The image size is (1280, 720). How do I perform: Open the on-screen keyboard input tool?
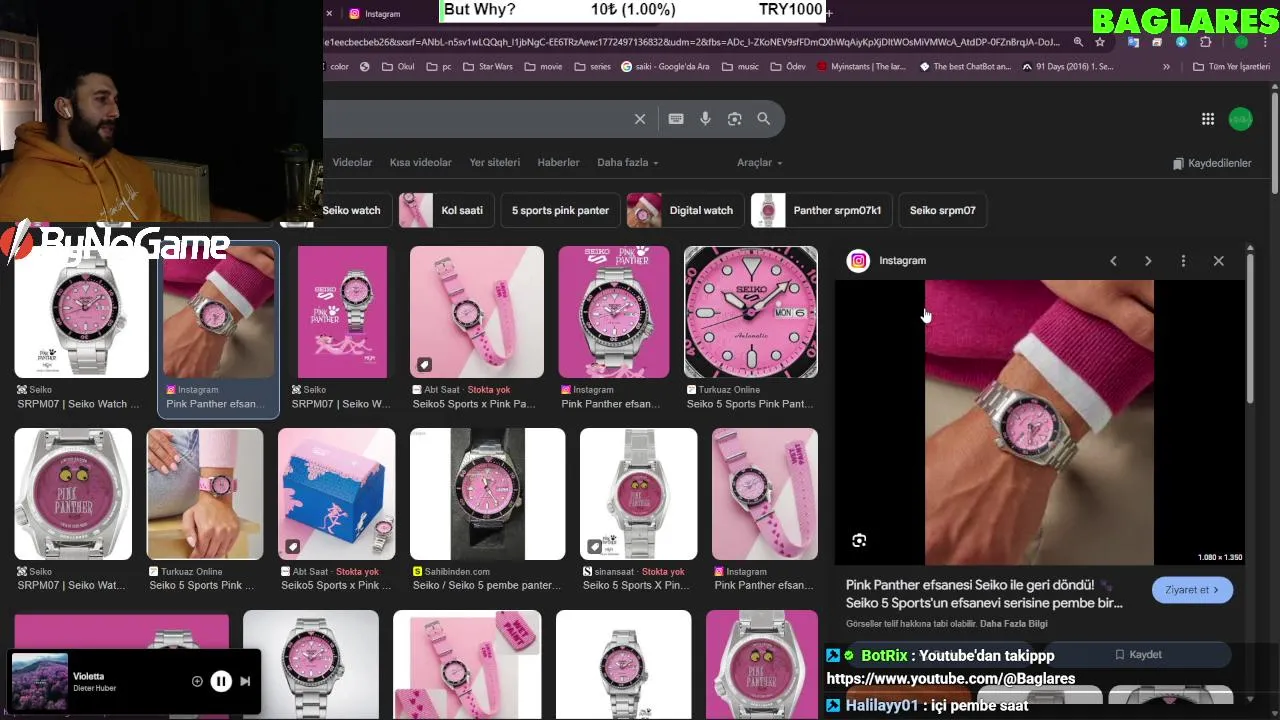click(676, 119)
